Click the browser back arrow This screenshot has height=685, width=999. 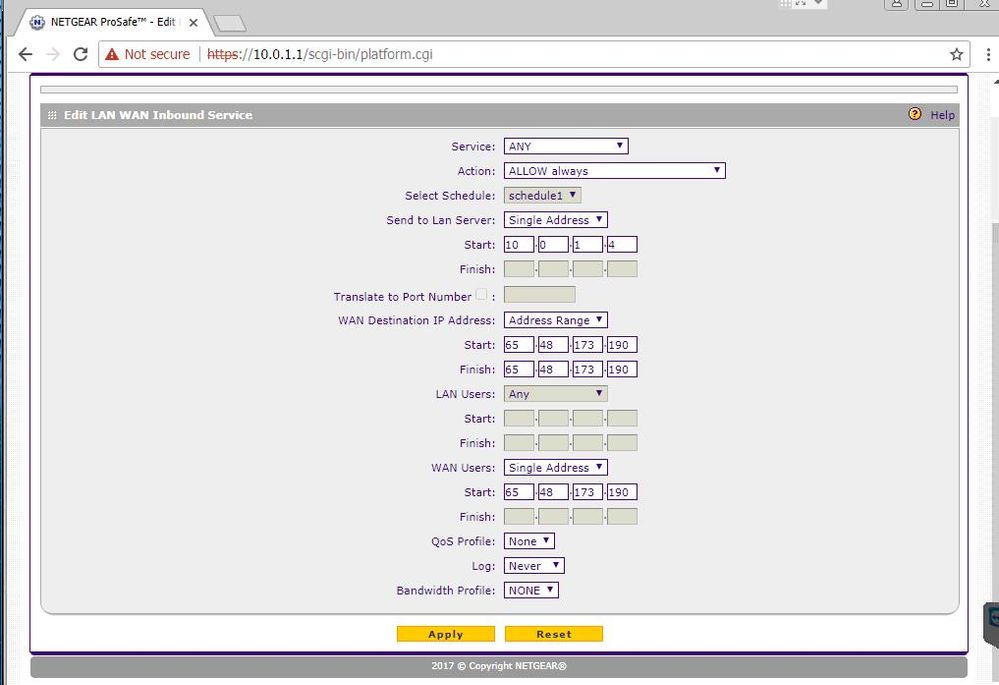pyautogui.click(x=26, y=54)
